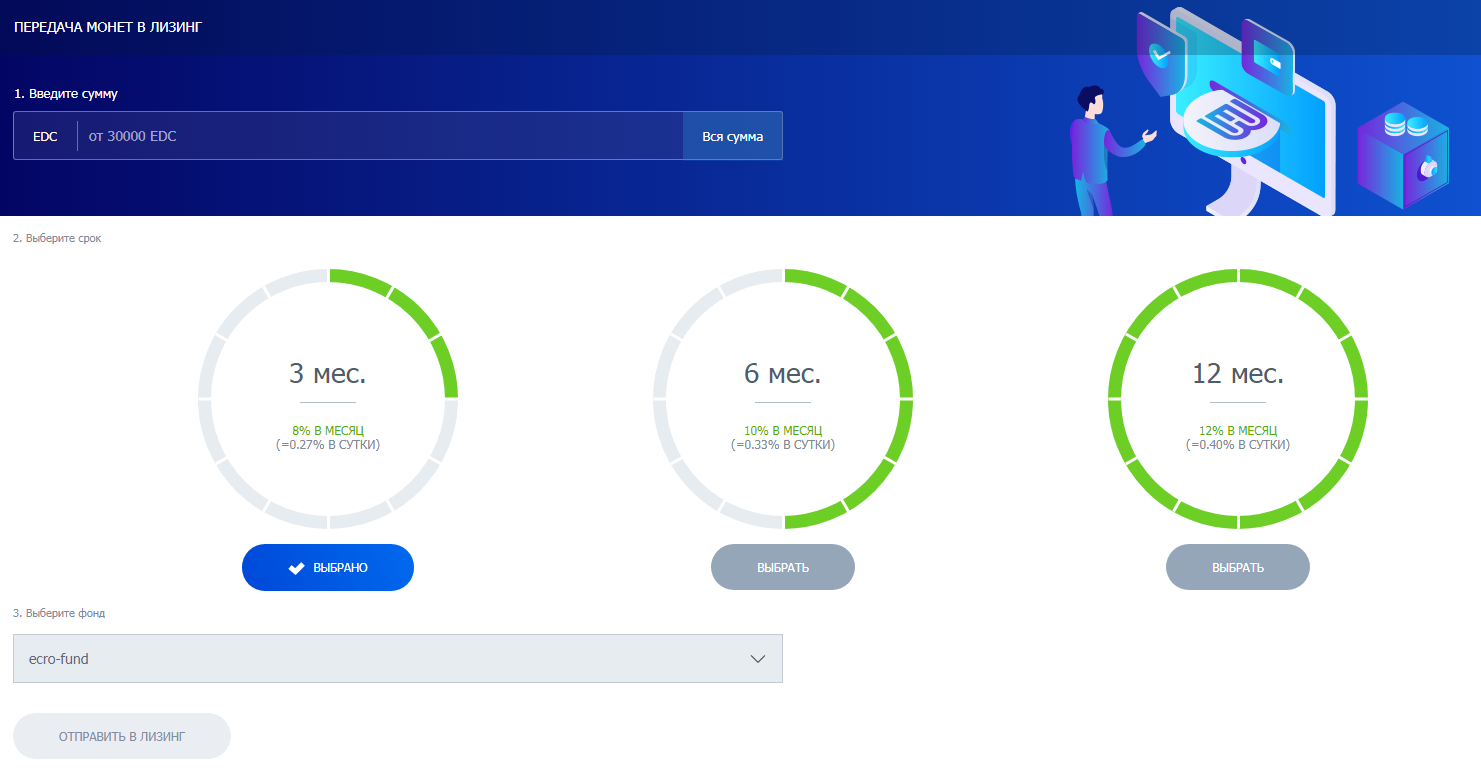1481x770 pixels.
Task: Click the "ПЕРЕДАЧА МОНЕТ В ЛИЗИНГ" heading
Action: coord(108,27)
